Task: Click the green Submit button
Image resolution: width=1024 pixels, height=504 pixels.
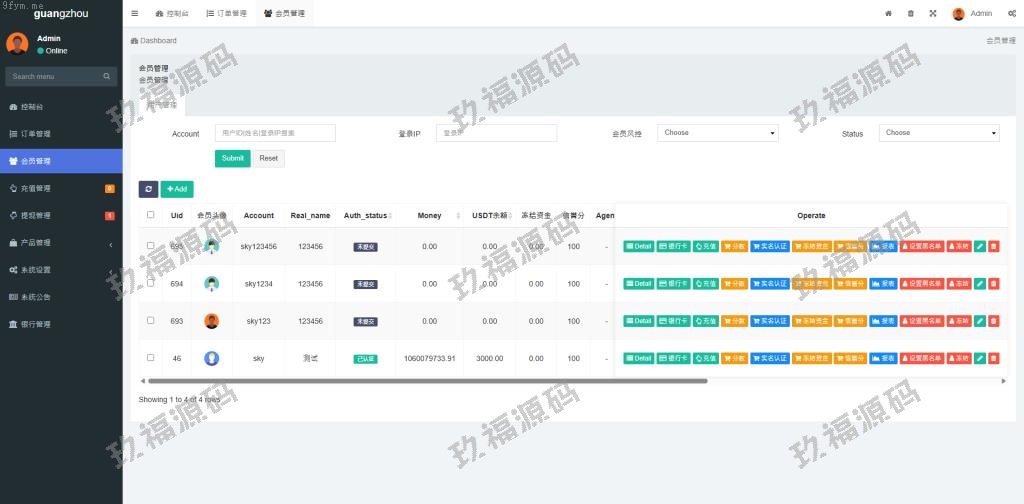Action: [232, 158]
